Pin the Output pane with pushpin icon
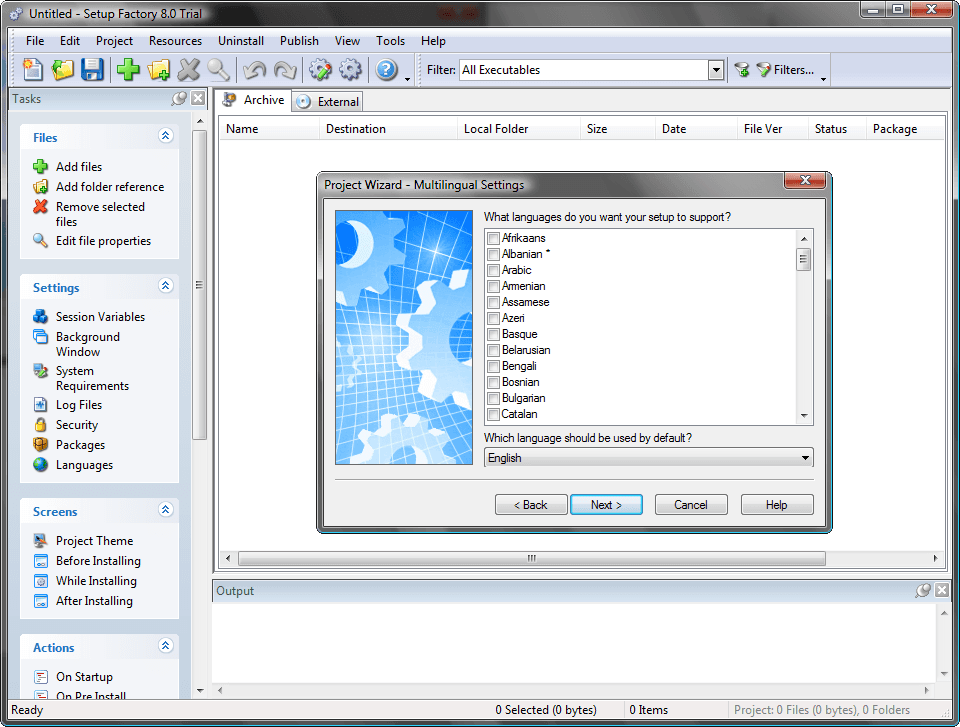960x727 pixels. 923,590
